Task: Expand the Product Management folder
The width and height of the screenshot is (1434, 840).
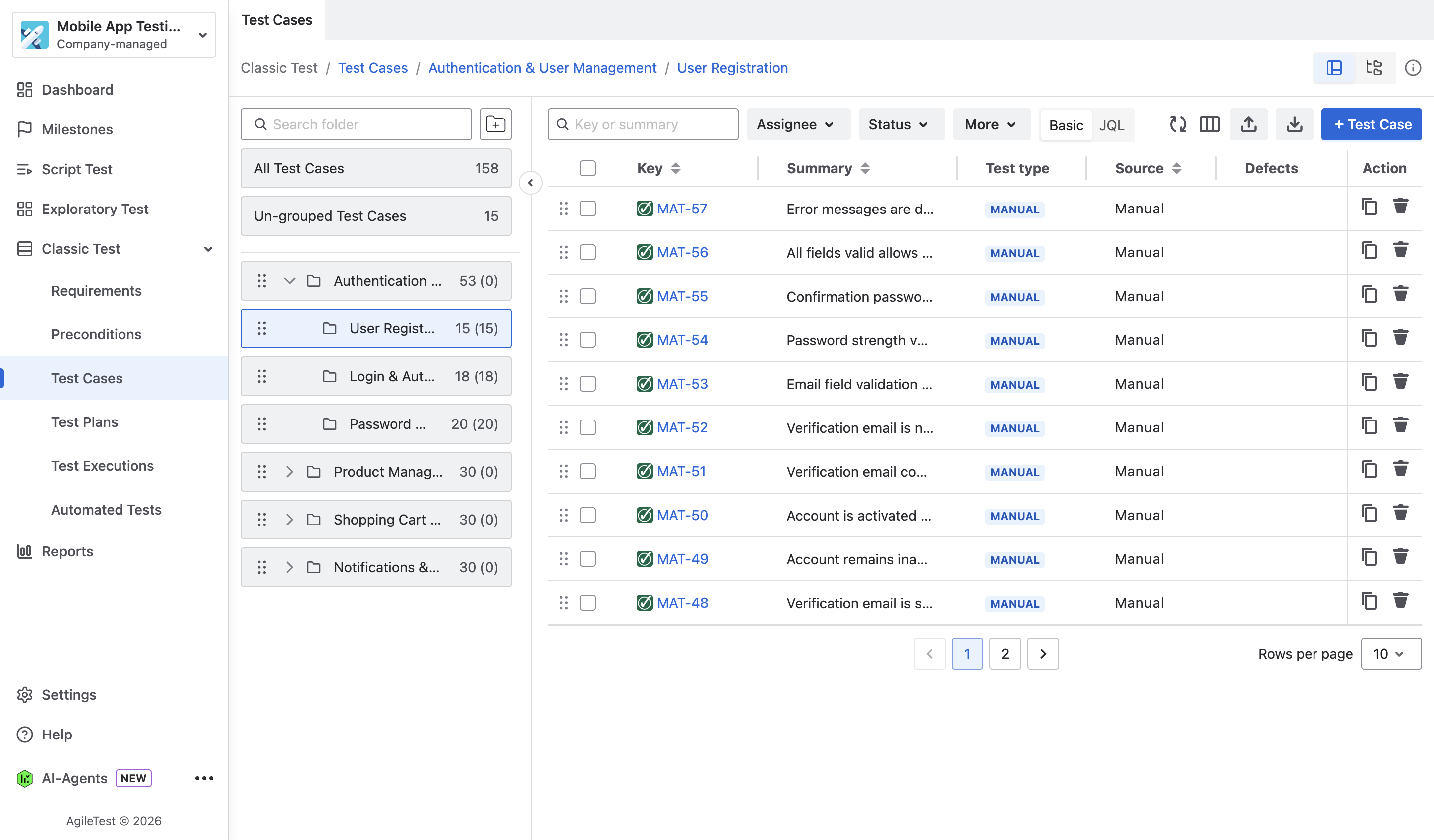Action: click(289, 471)
